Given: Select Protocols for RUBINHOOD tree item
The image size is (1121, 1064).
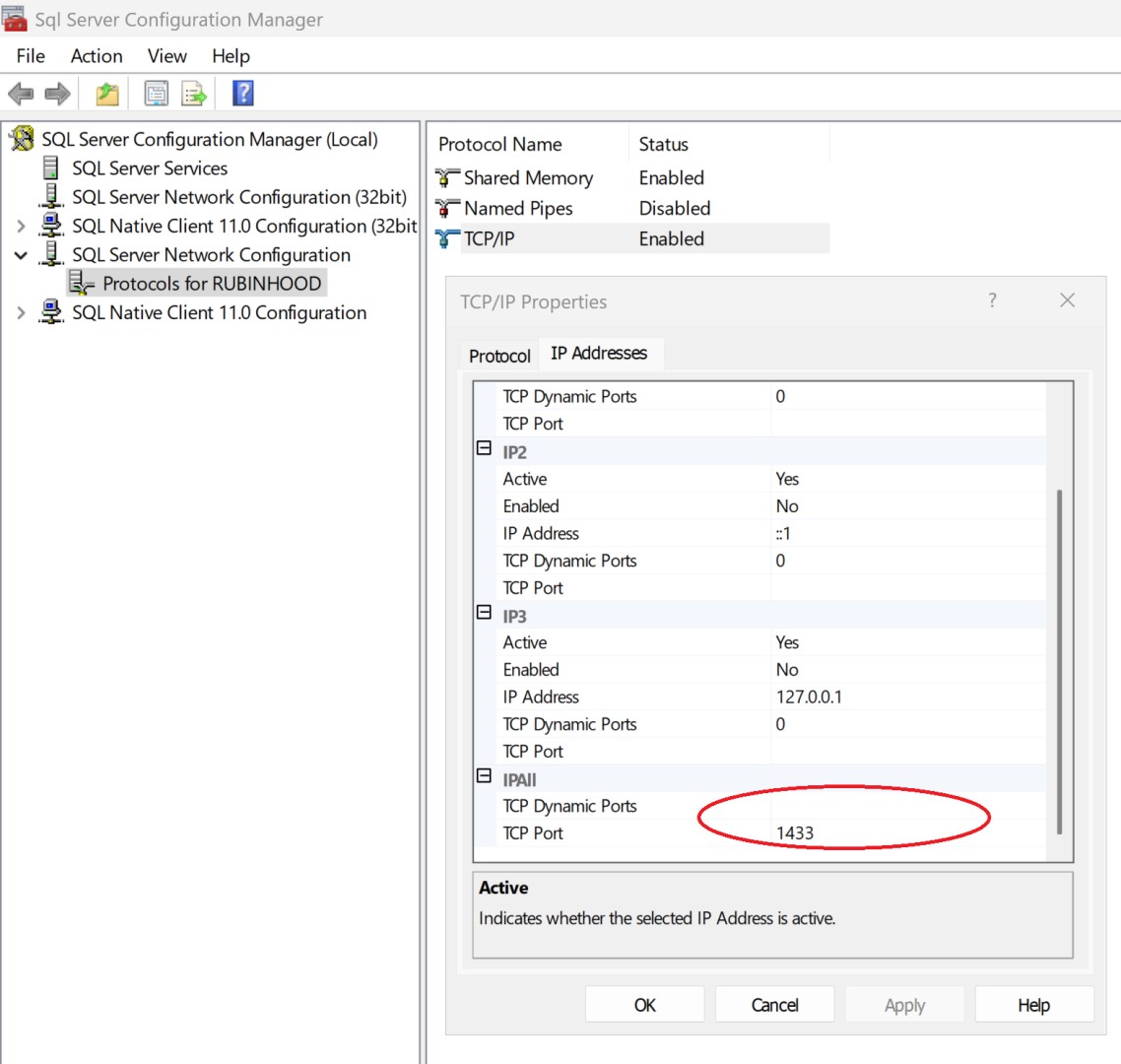Looking at the screenshot, I should pos(212,283).
